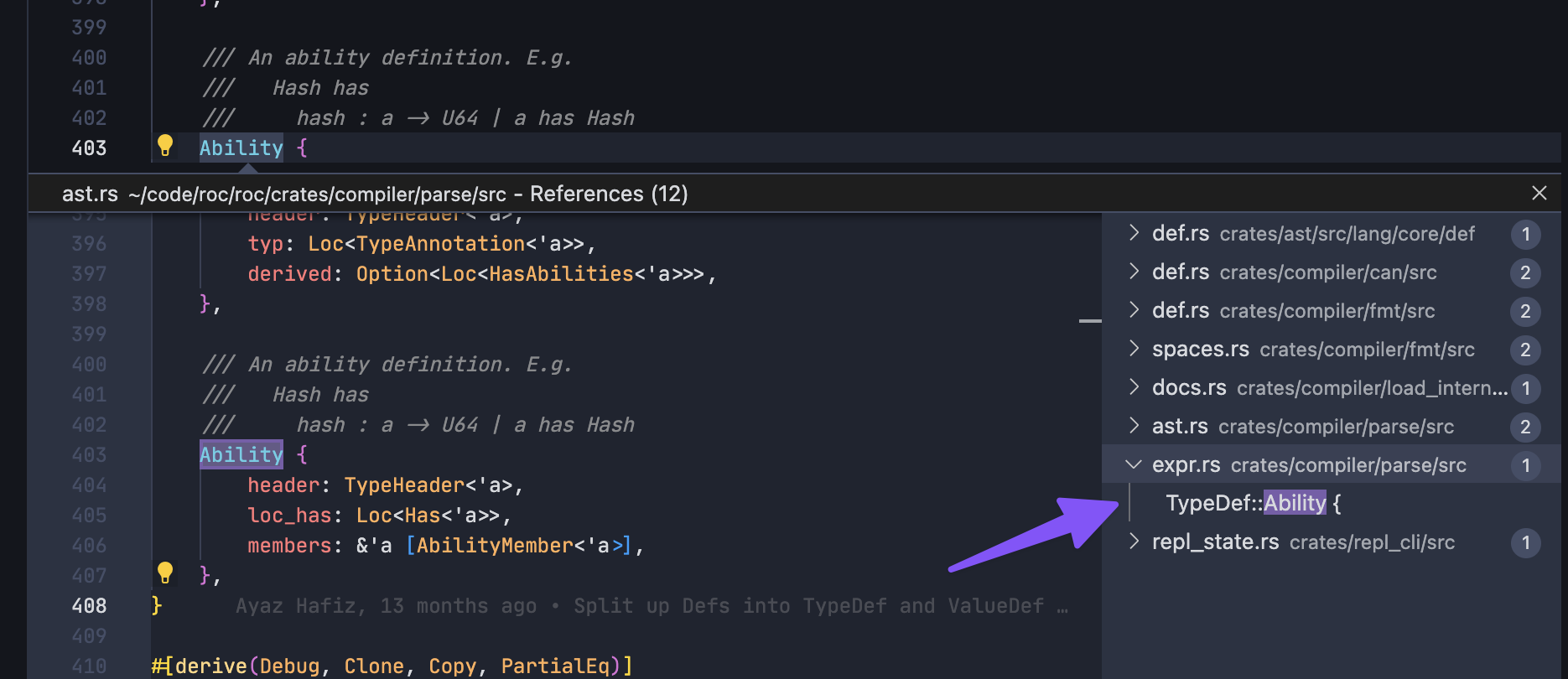This screenshot has height=679, width=1568.
Task: Click 'Has' type inside Loc<Has<'a>>
Action: click(x=423, y=515)
